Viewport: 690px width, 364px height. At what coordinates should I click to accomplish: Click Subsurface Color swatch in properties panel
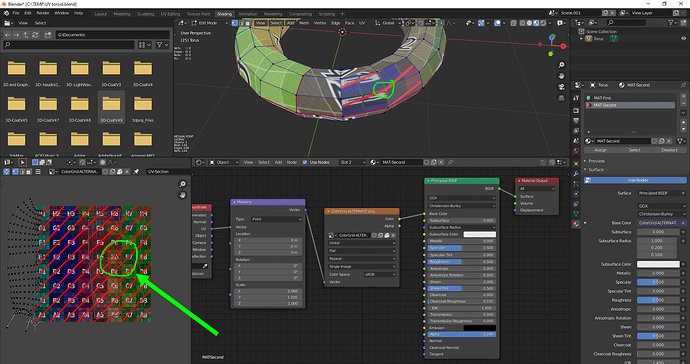(x=658, y=264)
